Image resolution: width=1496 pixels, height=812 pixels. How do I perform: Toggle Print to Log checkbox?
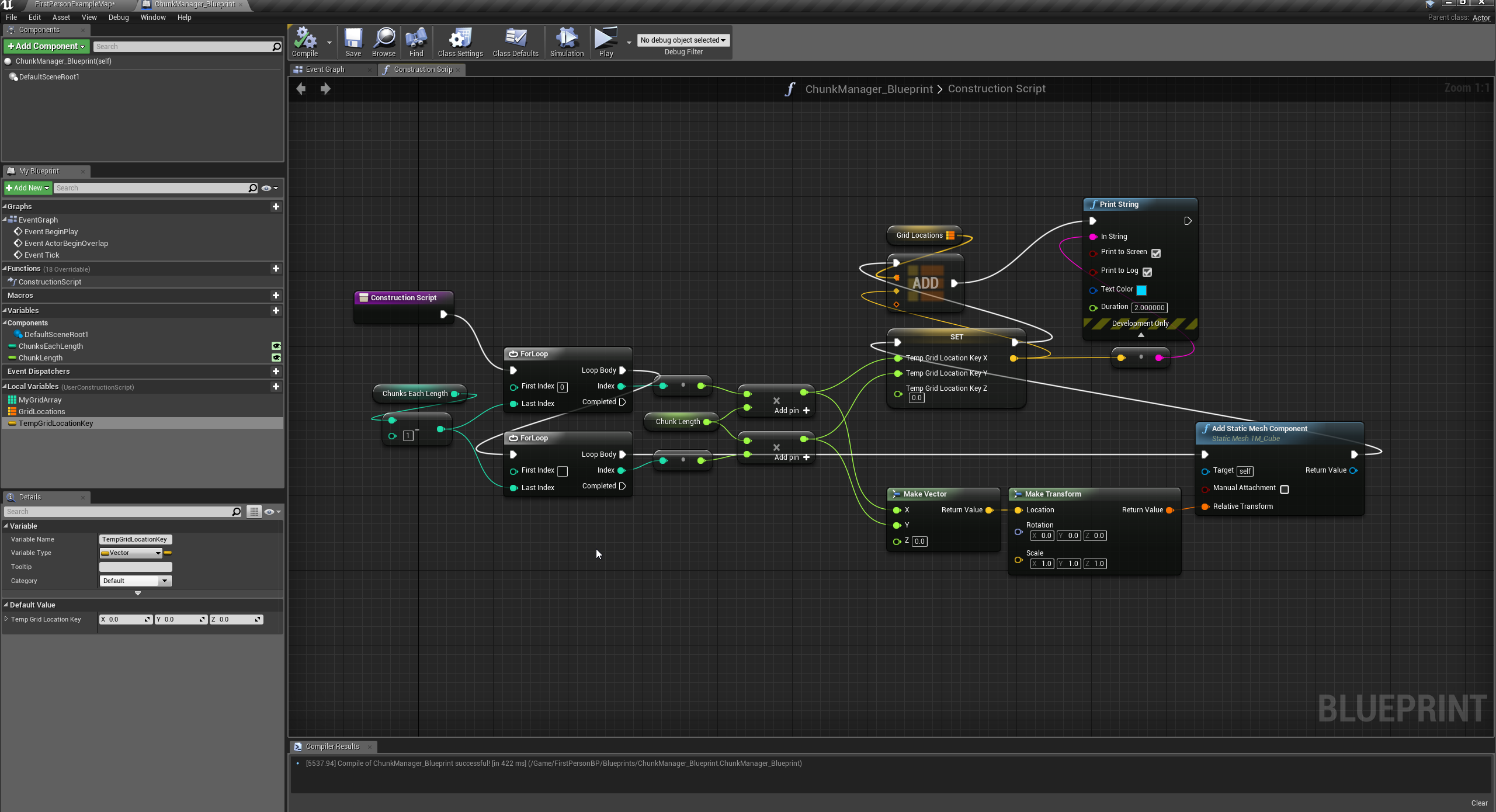click(1147, 272)
